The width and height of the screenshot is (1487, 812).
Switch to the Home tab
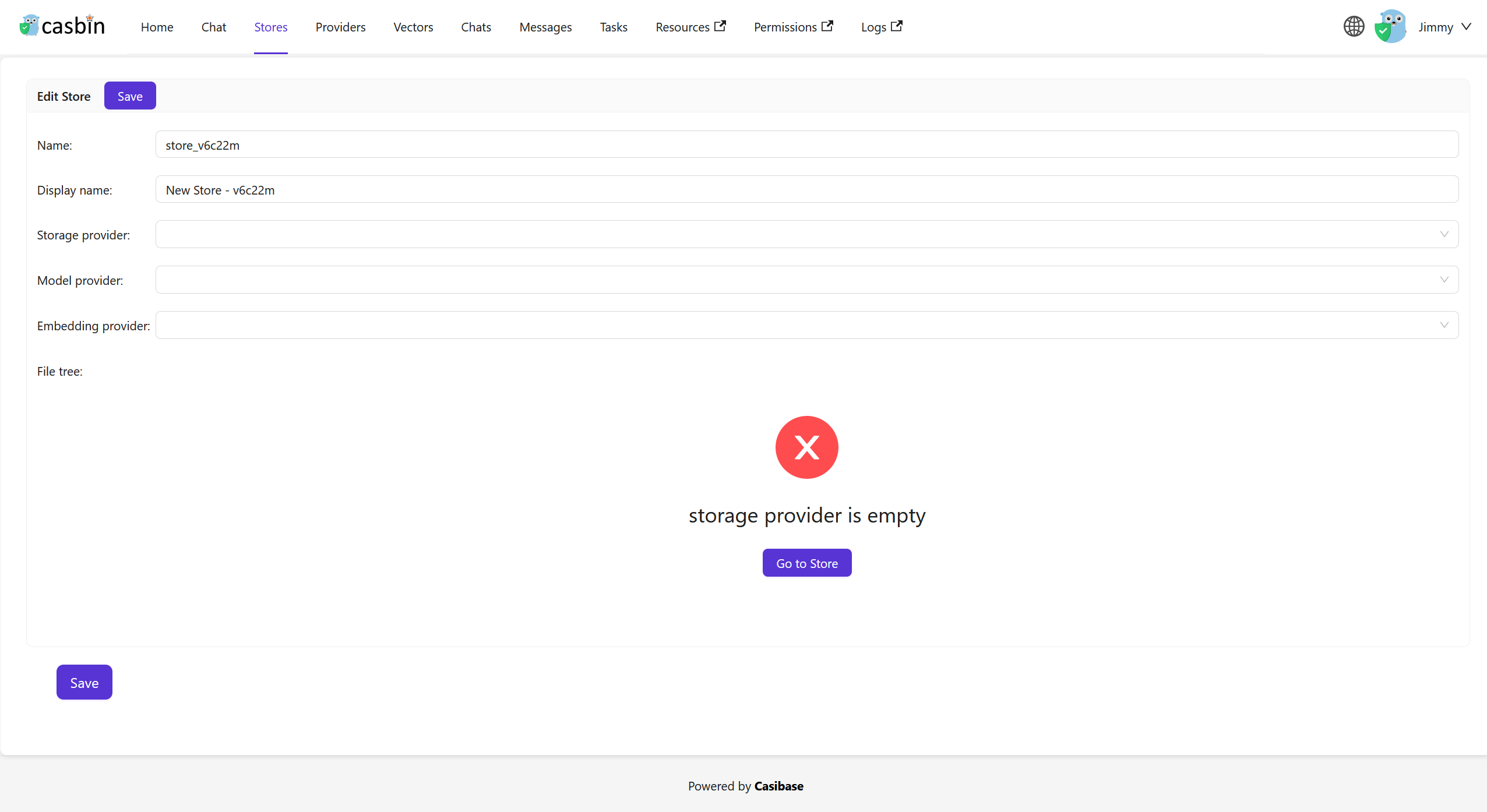tap(157, 27)
